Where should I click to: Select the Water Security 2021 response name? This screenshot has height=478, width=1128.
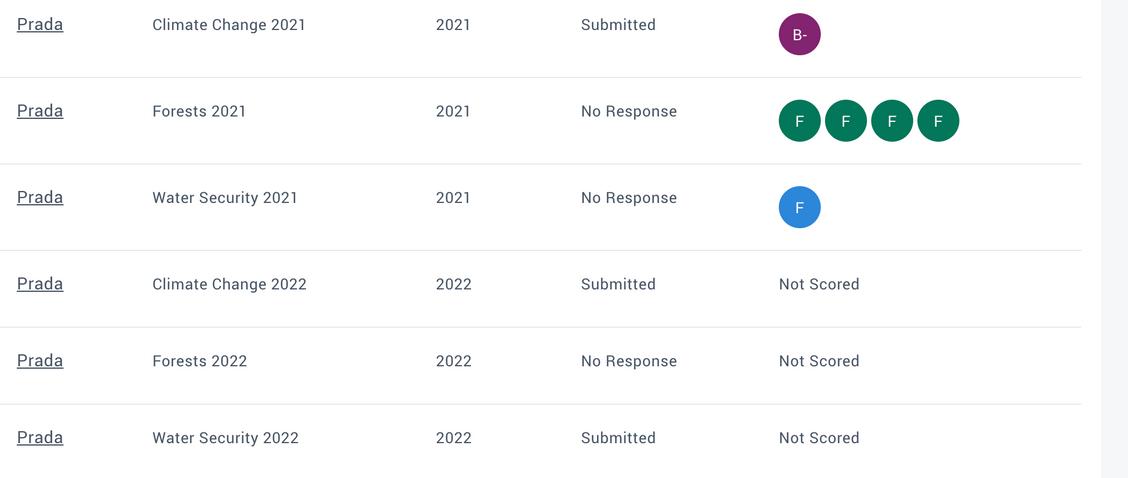coord(225,198)
